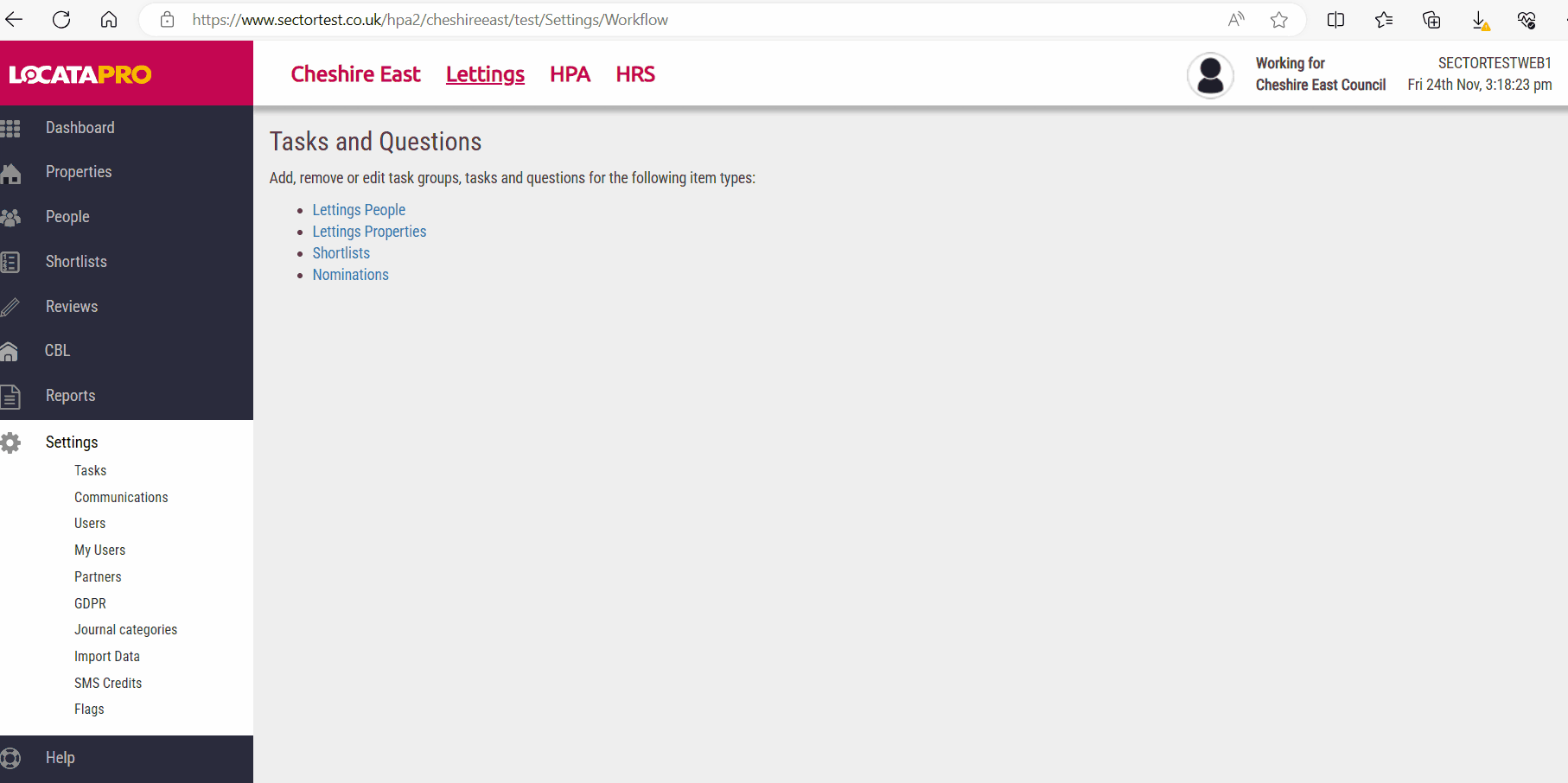The height and width of the screenshot is (783, 1568).
Task: Select Partners under Settings
Action: [x=98, y=577]
